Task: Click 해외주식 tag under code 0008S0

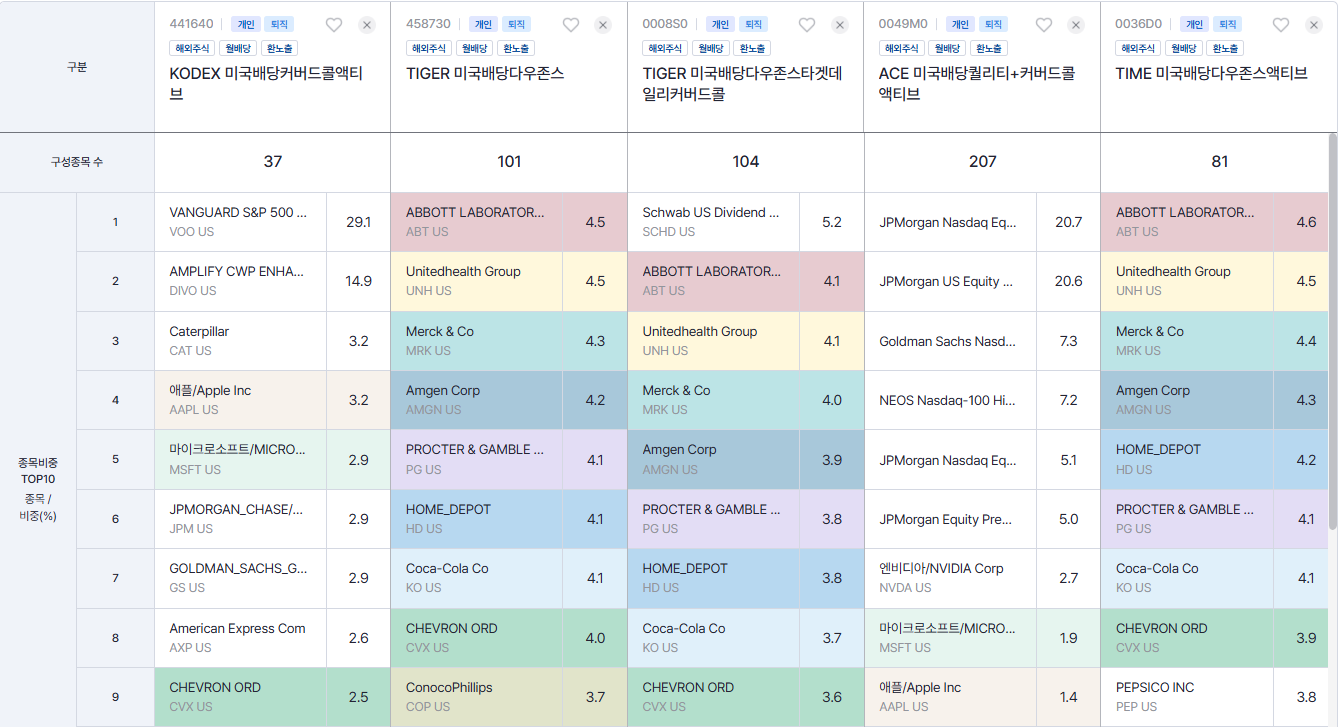Action: coord(665,48)
